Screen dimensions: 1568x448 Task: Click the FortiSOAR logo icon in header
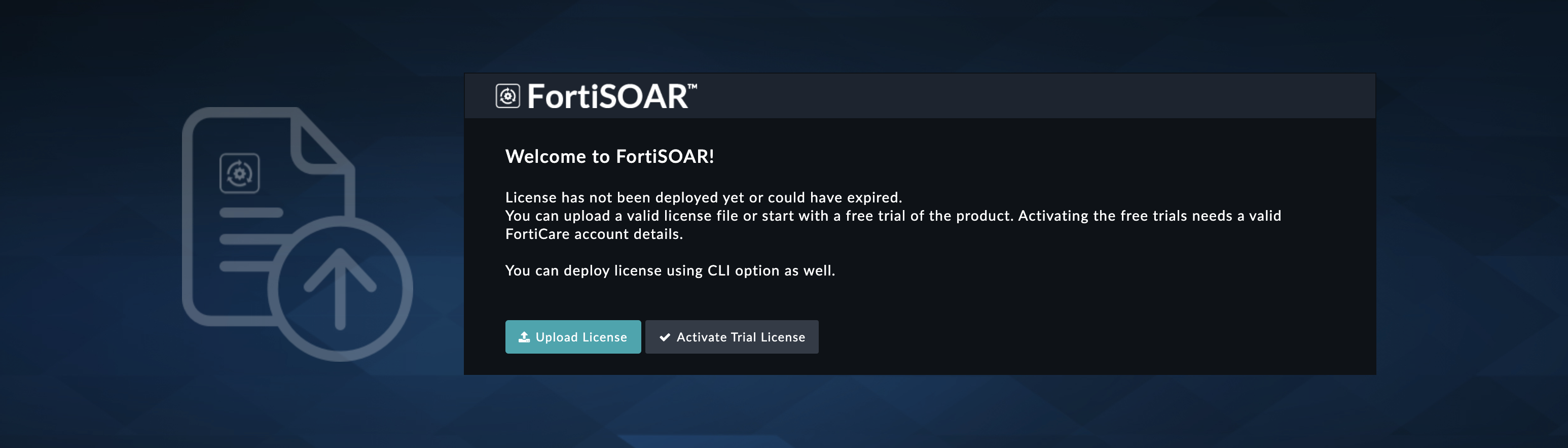507,96
